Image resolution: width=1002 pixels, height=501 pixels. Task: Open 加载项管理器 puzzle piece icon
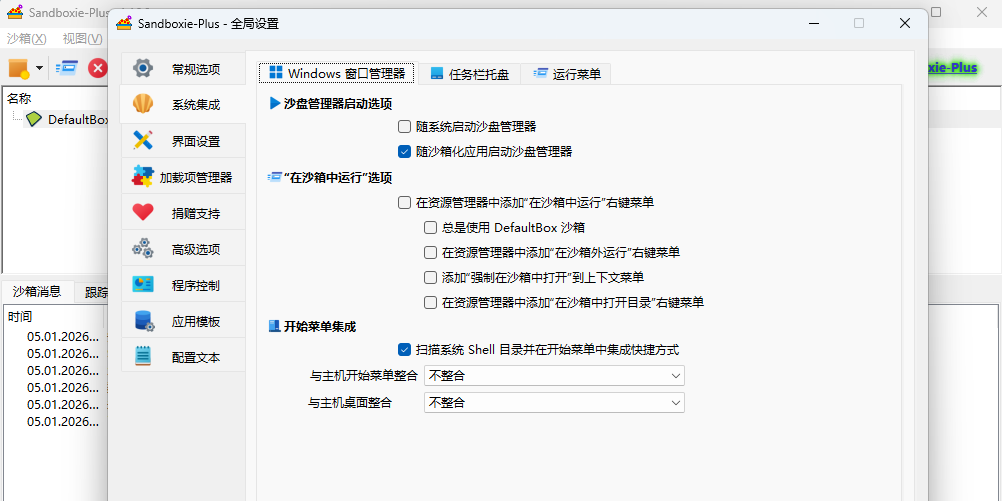[x=143, y=177]
